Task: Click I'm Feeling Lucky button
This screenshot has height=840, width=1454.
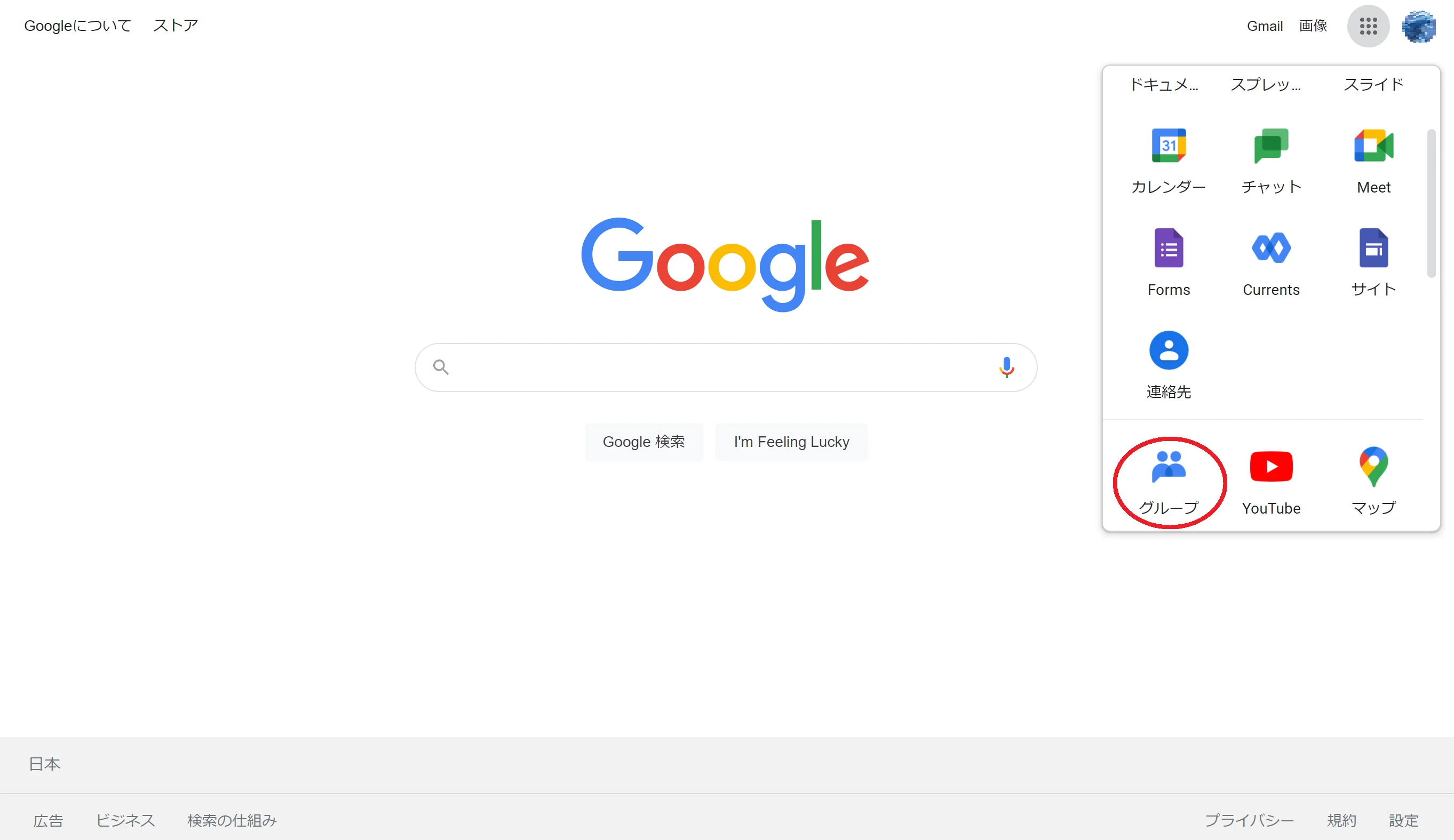Action: (x=790, y=442)
